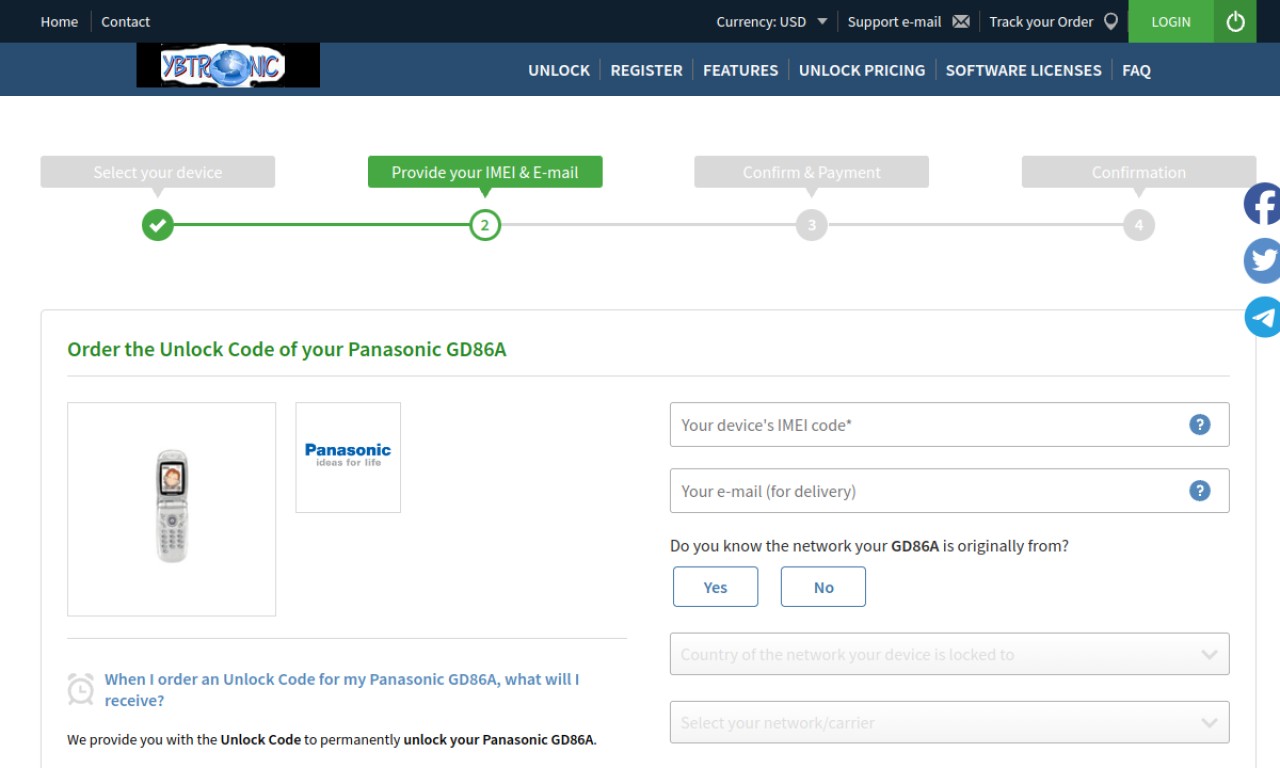1280x768 pixels.
Task: Open the Facebook share icon
Action: coord(1262,204)
